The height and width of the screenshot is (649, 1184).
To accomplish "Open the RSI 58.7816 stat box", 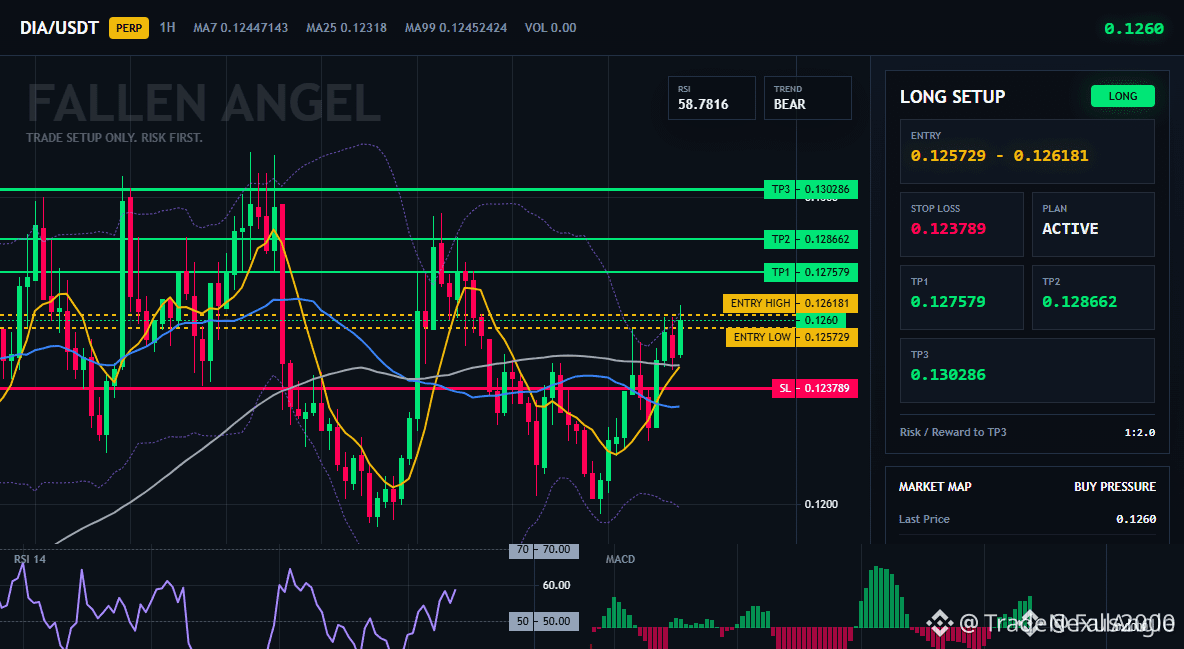I will (x=711, y=98).
